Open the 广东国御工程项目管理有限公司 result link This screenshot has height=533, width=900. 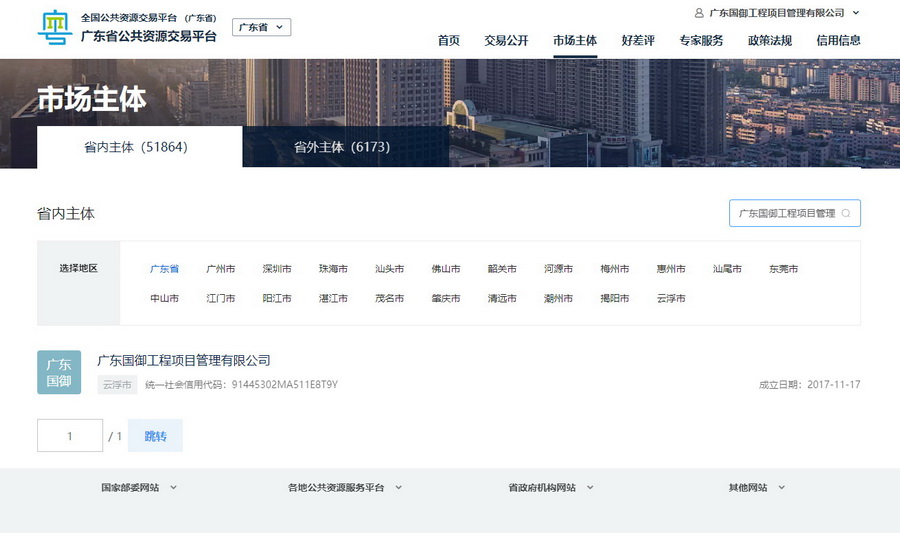pos(184,360)
